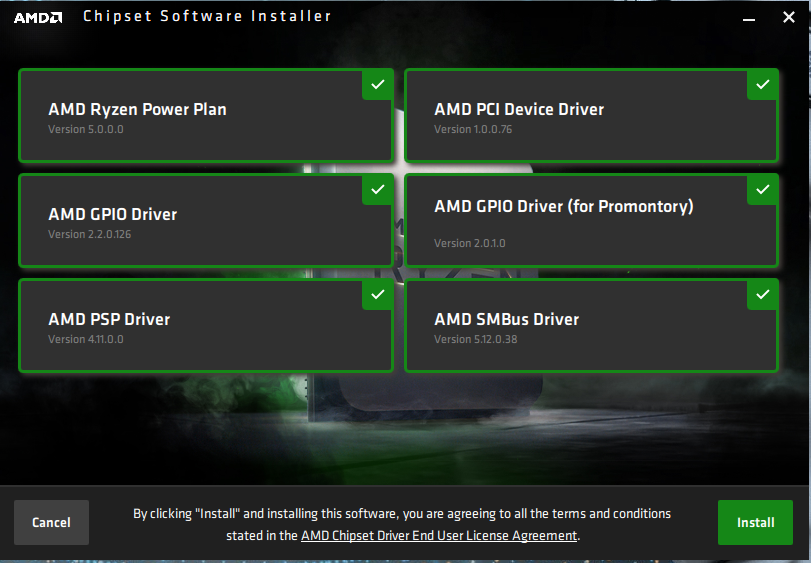
Task: Click 'Version 5.0.0.0' text
Action: 86,129
